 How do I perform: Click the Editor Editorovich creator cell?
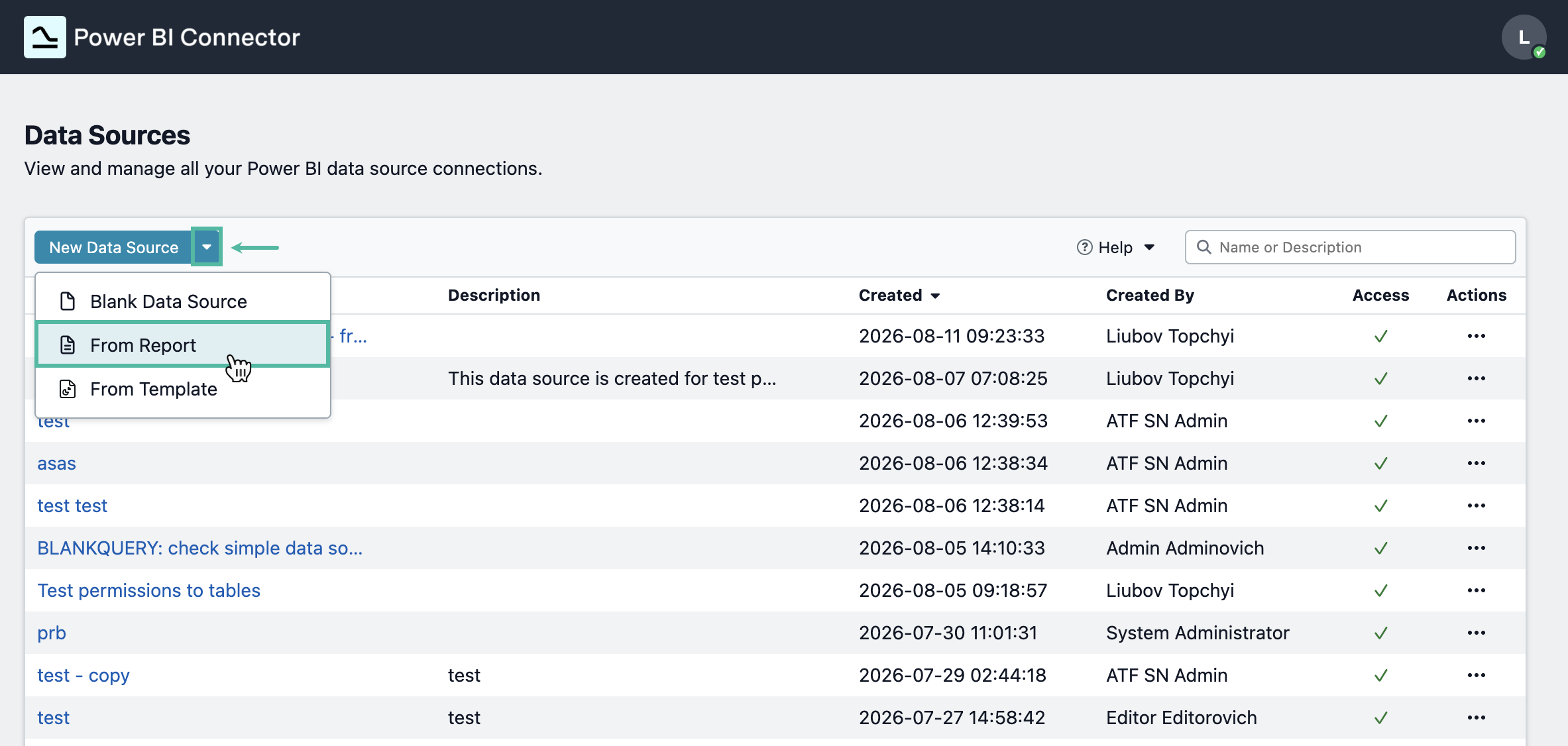1182,718
